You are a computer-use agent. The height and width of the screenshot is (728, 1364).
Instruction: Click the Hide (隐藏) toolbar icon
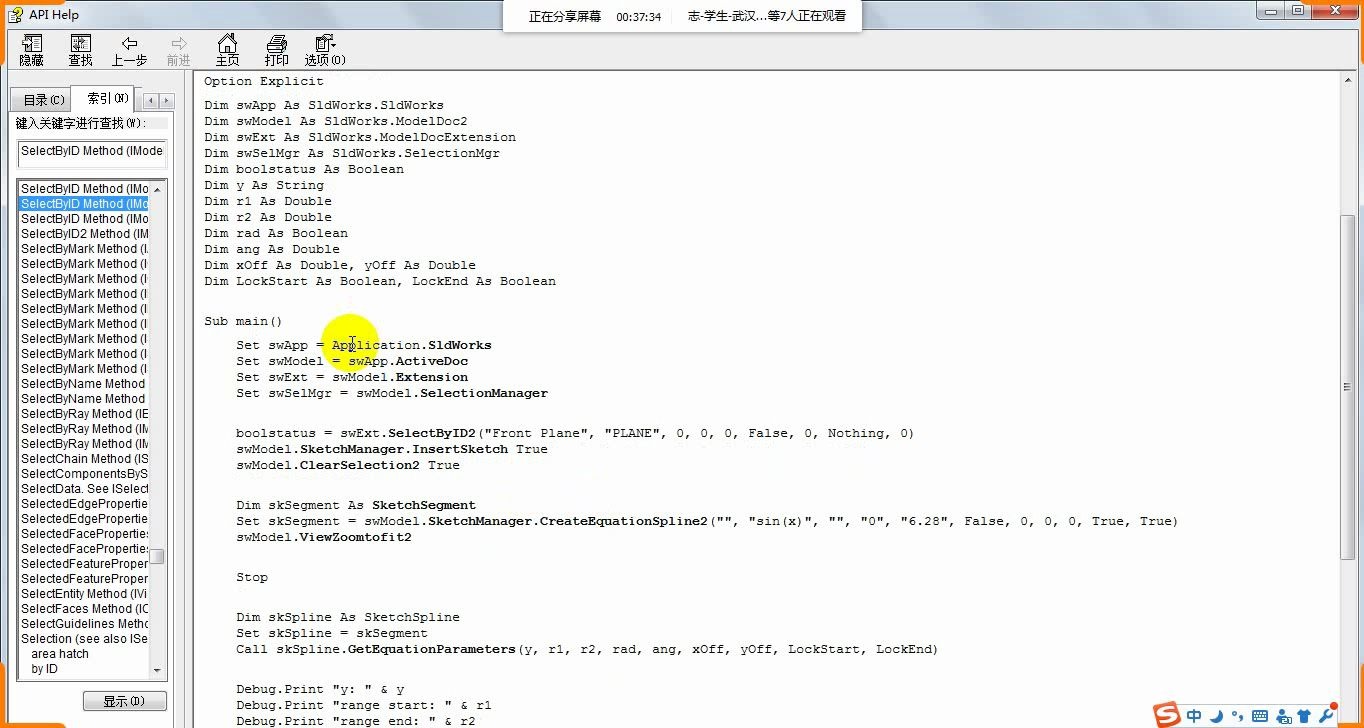[32, 50]
